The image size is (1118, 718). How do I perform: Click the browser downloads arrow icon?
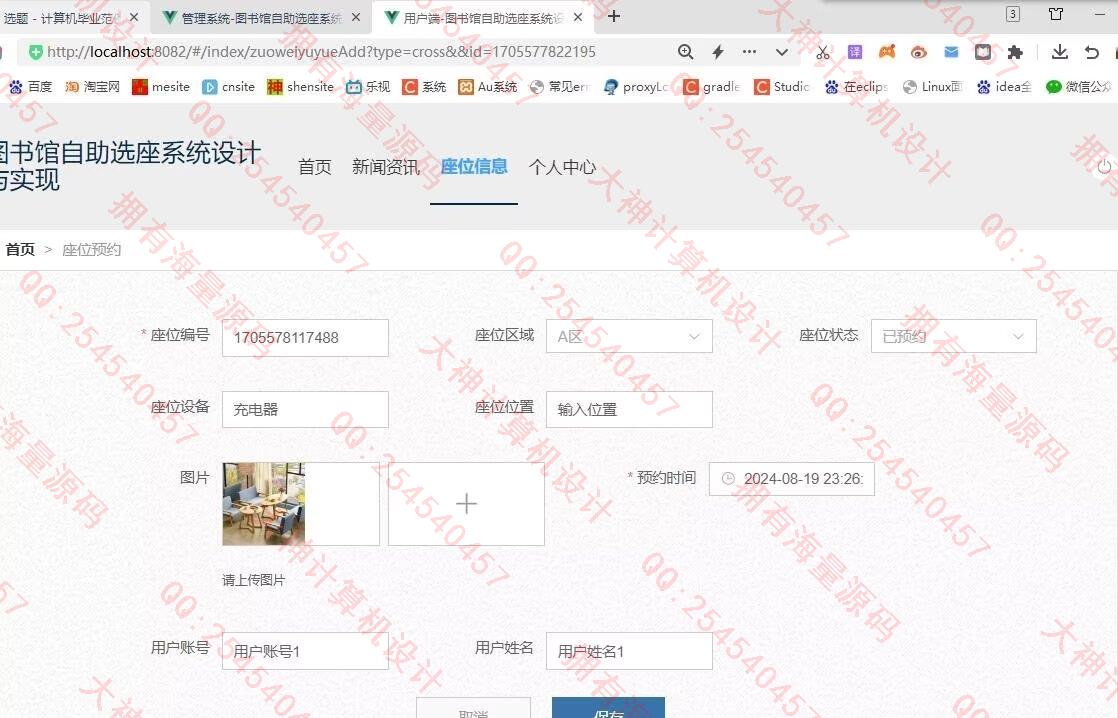click(1060, 52)
